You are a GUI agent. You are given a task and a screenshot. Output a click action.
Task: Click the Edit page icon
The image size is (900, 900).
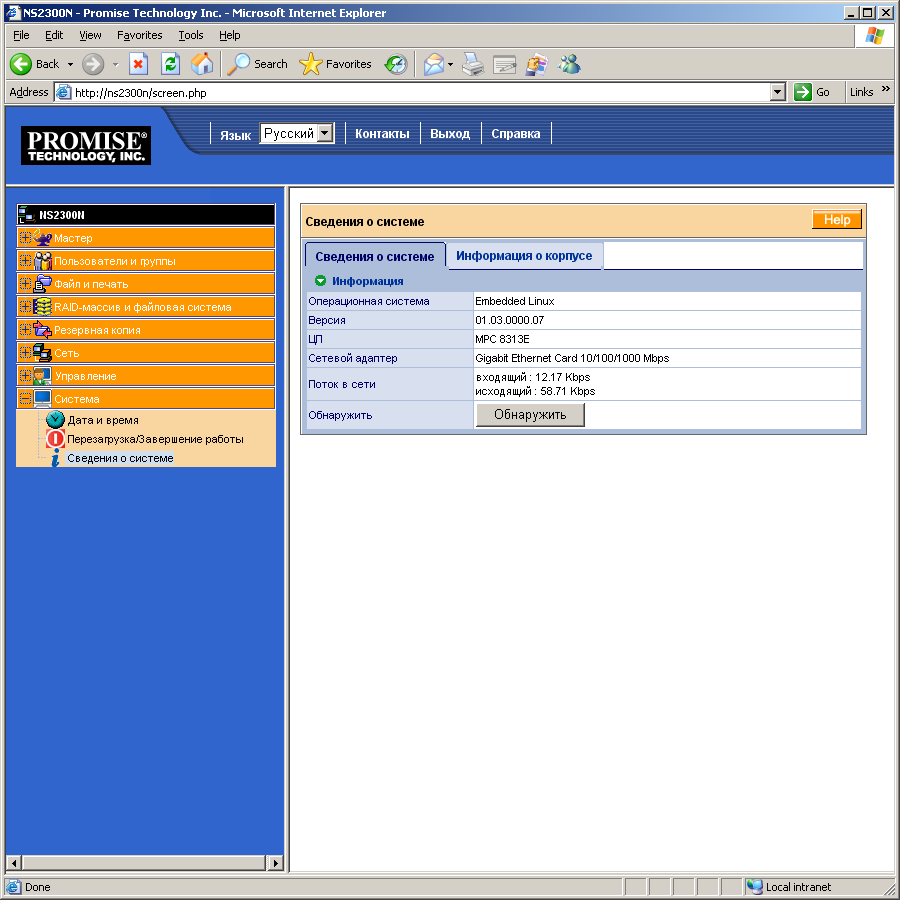tap(505, 64)
